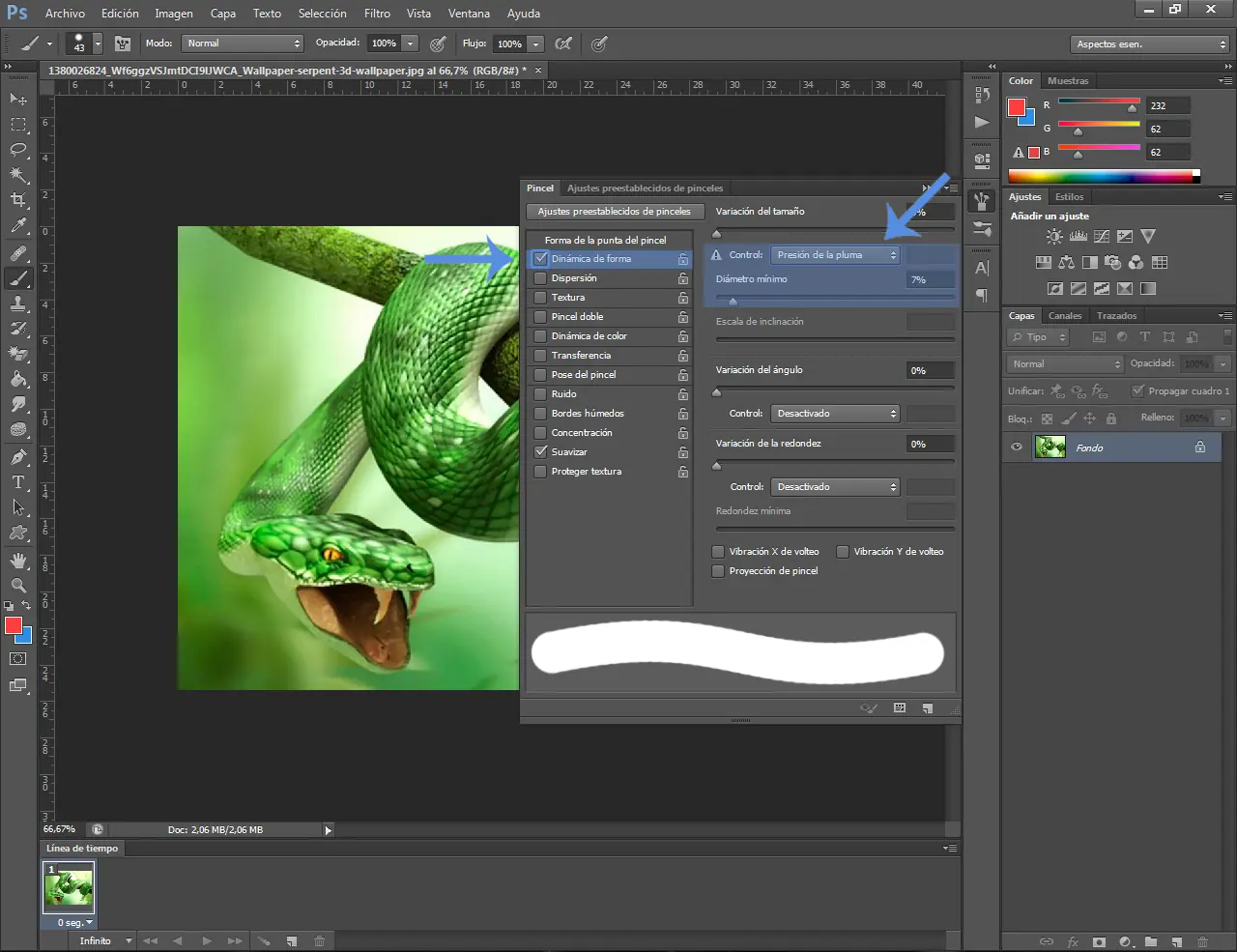Select the Rectangular Marquee tool
Image resolution: width=1237 pixels, height=952 pixels.
18,125
